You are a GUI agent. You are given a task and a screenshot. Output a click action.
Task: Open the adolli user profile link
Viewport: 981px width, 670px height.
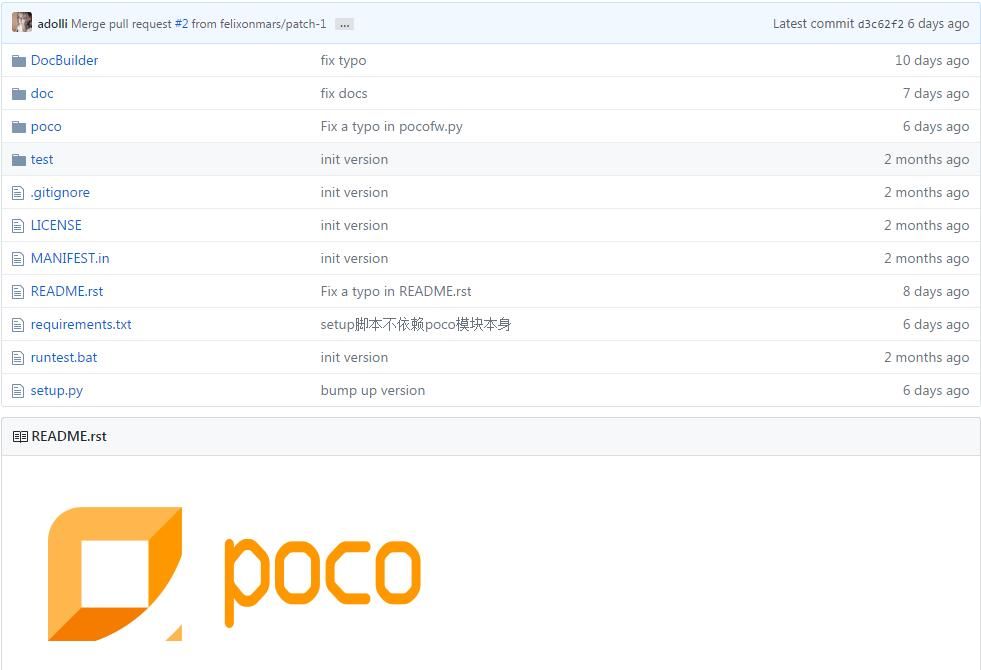(53, 24)
